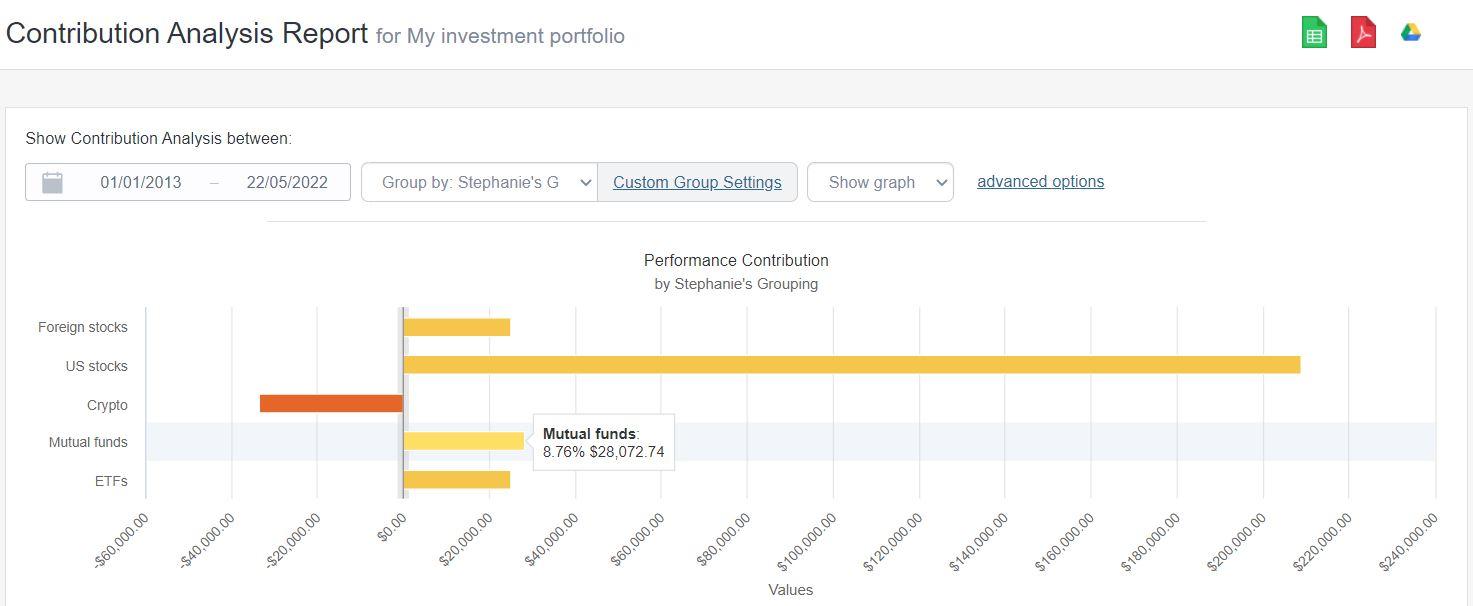Image resolution: width=1473 pixels, height=606 pixels.
Task: Select the Foreign stocks bar
Action: click(455, 327)
